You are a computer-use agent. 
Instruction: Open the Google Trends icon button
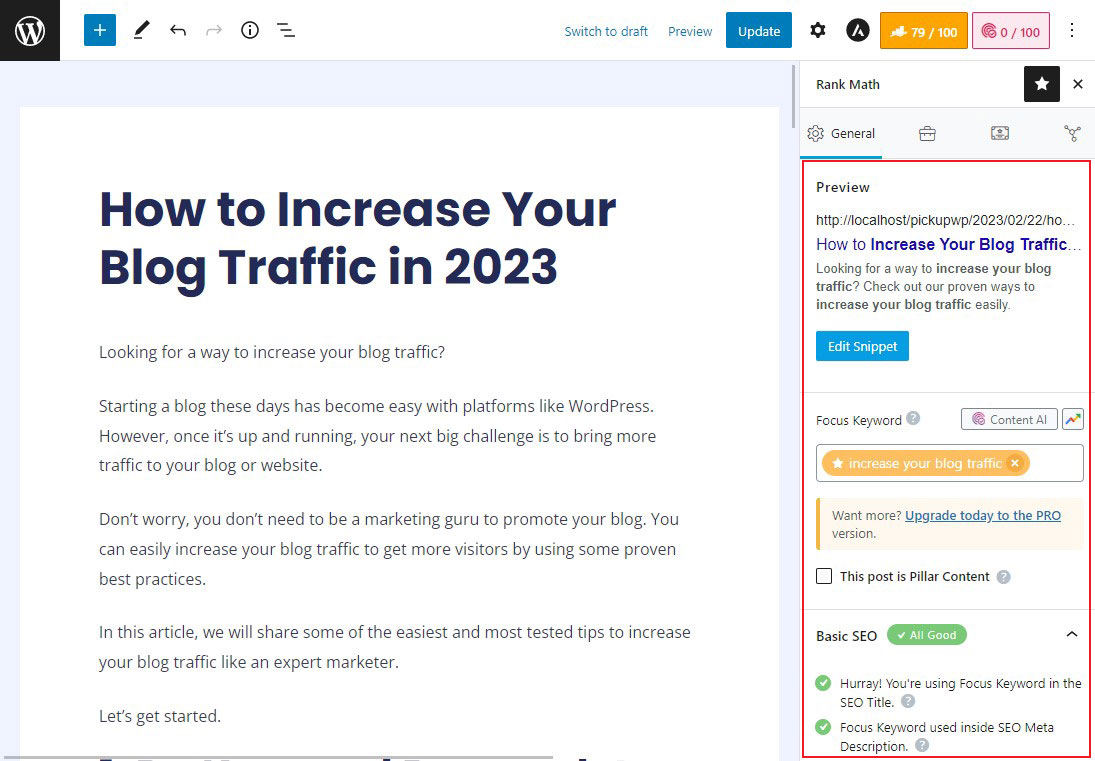(1073, 420)
